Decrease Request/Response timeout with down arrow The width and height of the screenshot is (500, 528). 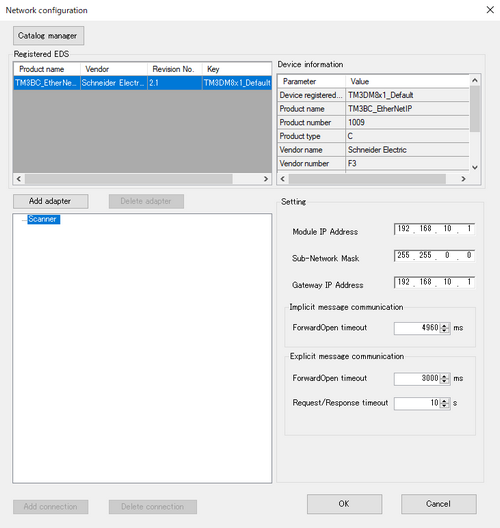tap(444, 406)
